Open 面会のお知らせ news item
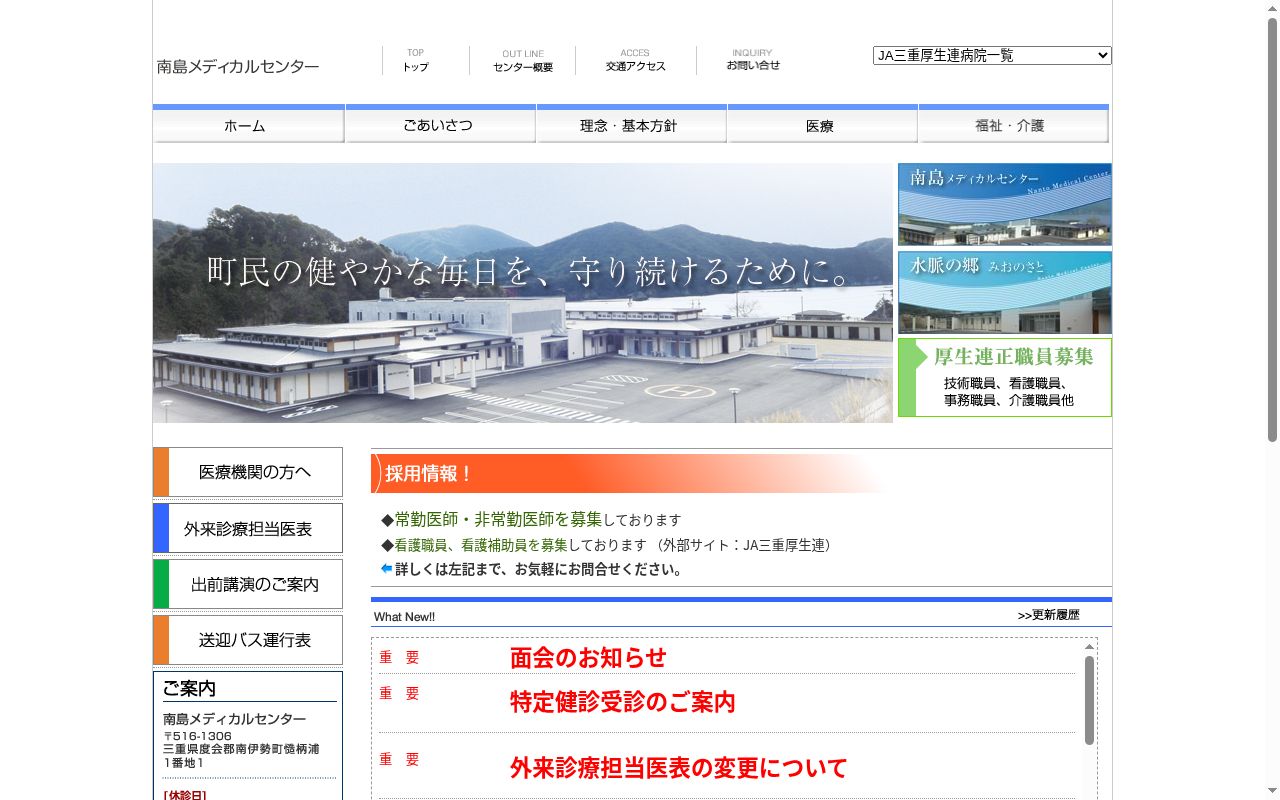This screenshot has width=1280, height=800. (x=588, y=658)
